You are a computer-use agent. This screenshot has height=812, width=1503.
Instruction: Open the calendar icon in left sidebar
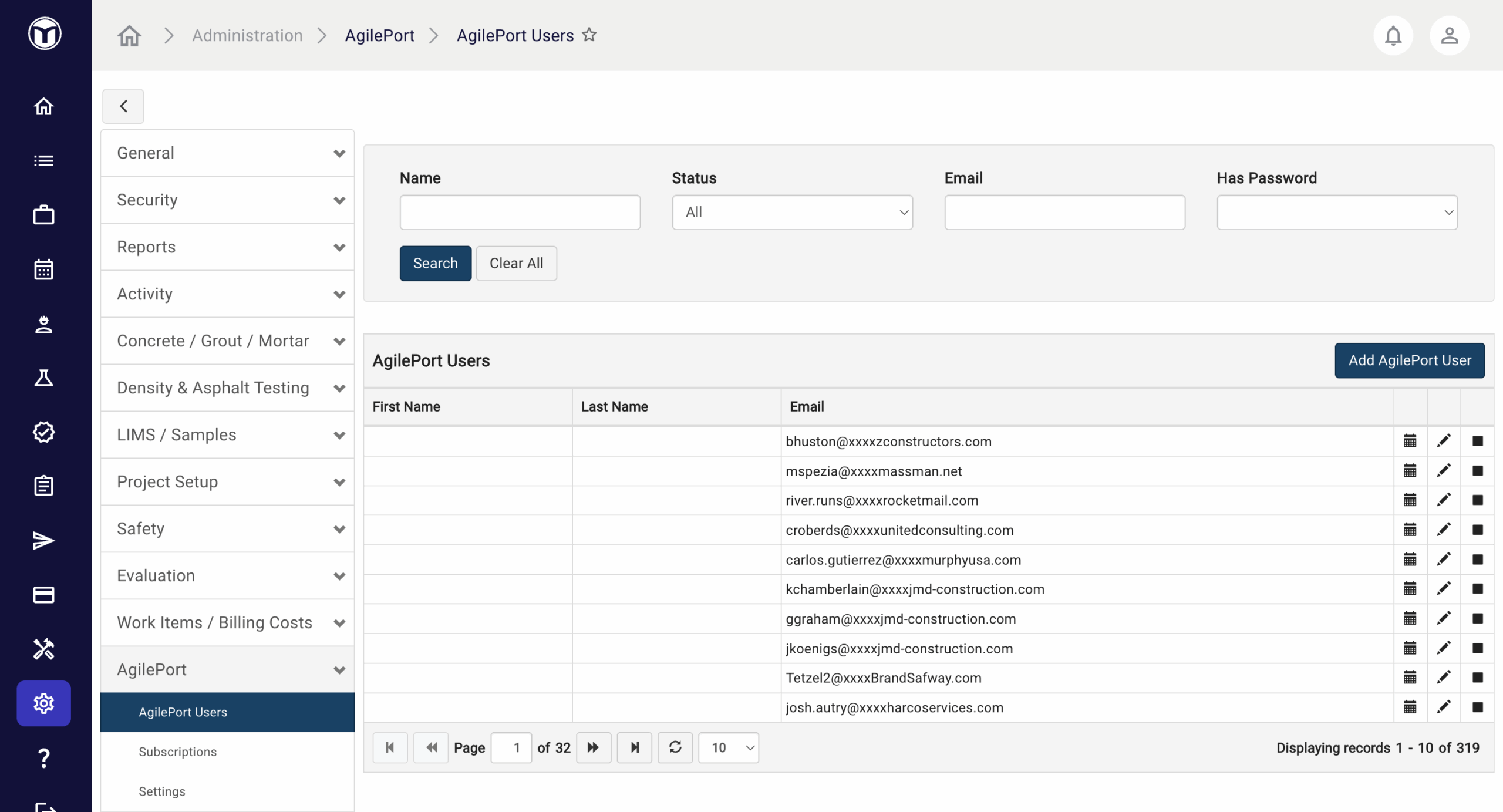point(43,269)
